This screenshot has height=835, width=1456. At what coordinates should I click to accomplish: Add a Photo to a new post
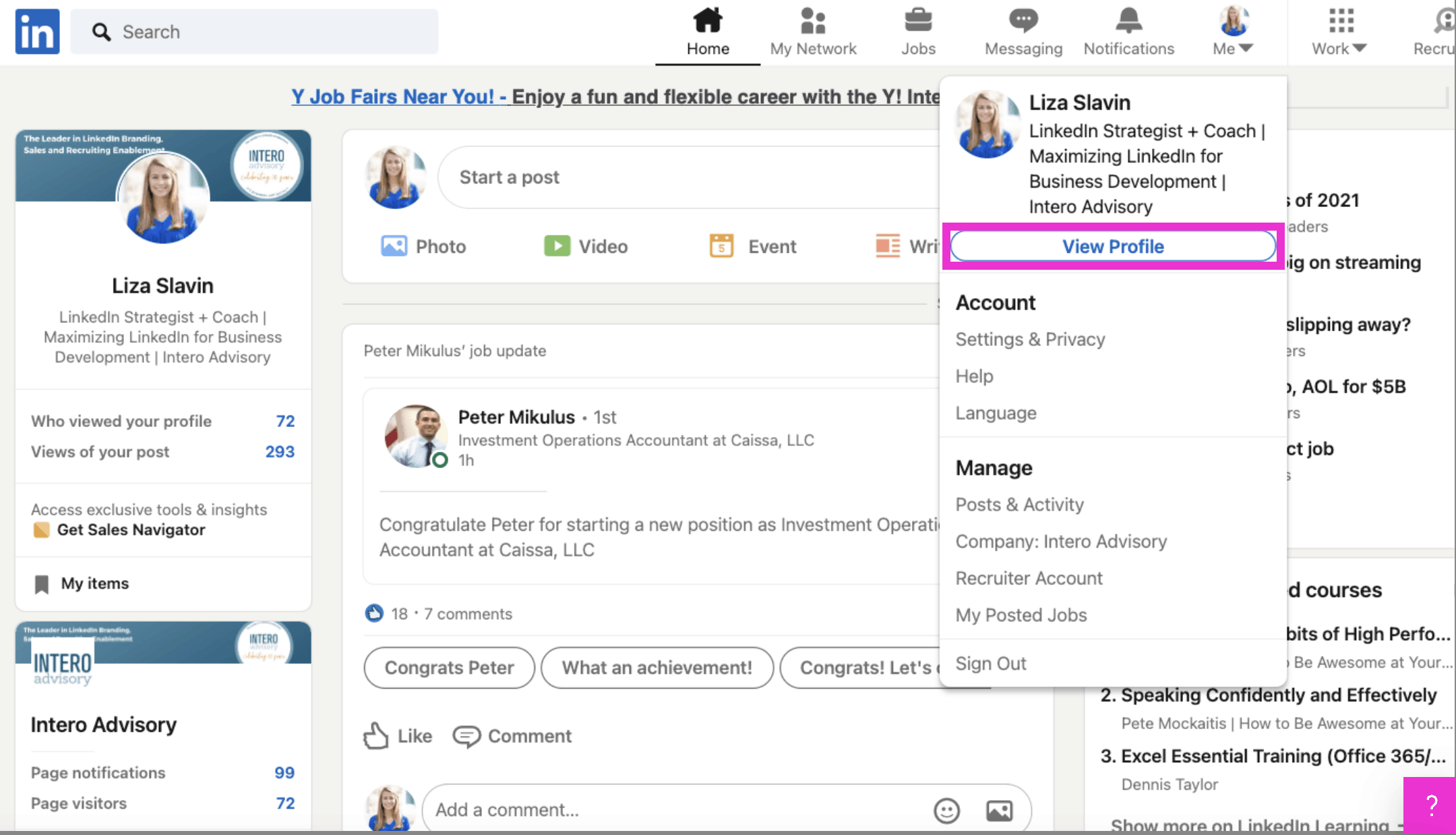click(x=424, y=246)
